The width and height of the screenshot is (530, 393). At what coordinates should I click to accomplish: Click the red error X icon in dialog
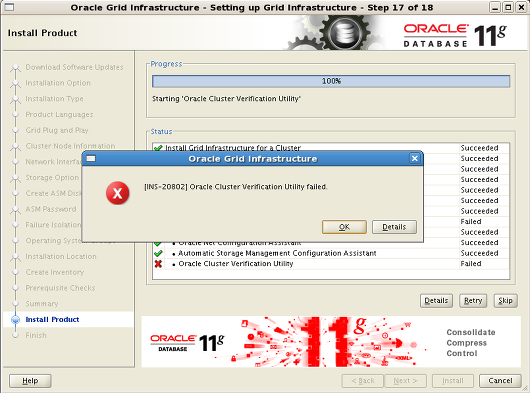coord(117,193)
